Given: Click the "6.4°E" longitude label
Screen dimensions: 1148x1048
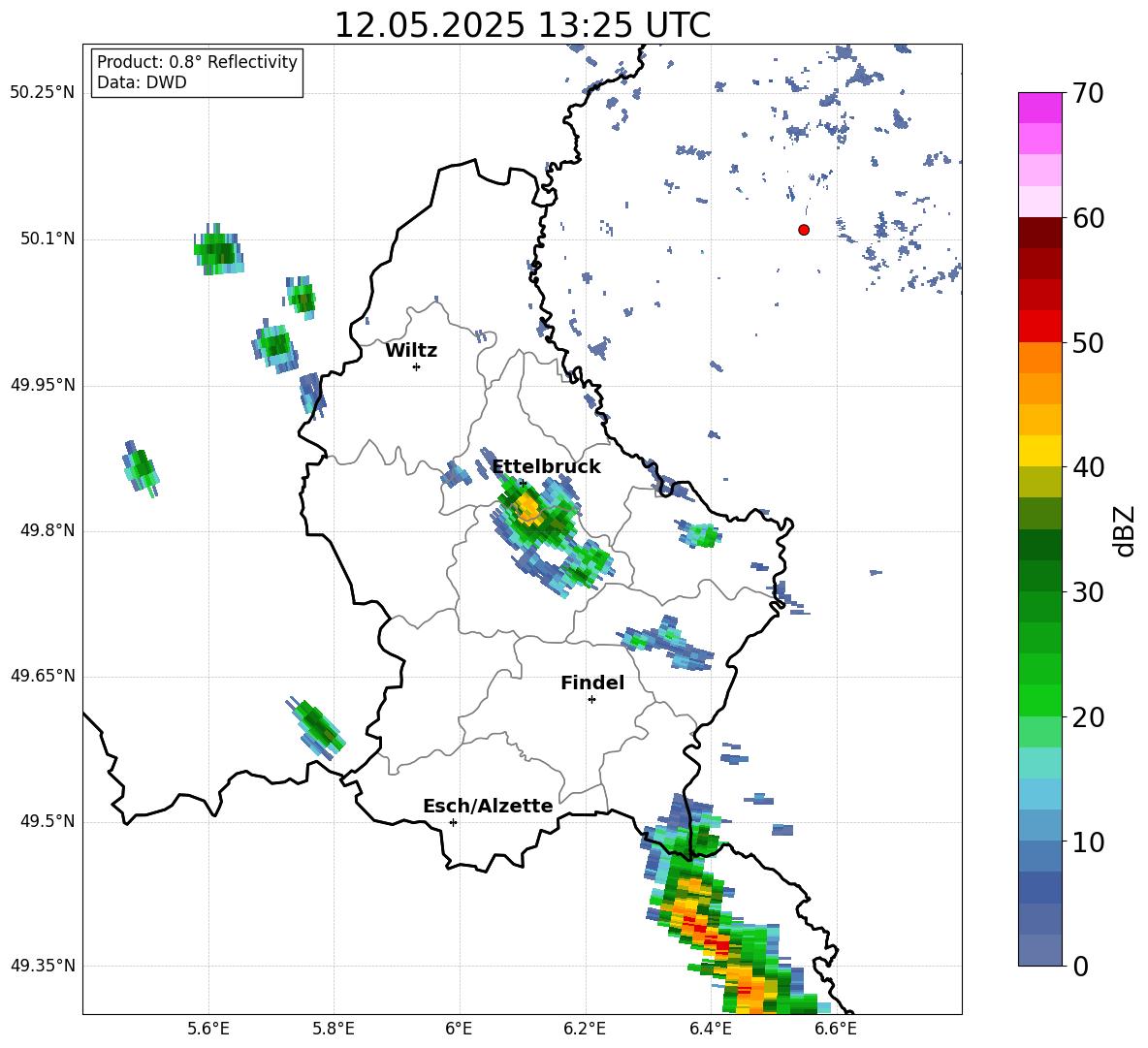Looking at the screenshot, I should click(710, 1029).
